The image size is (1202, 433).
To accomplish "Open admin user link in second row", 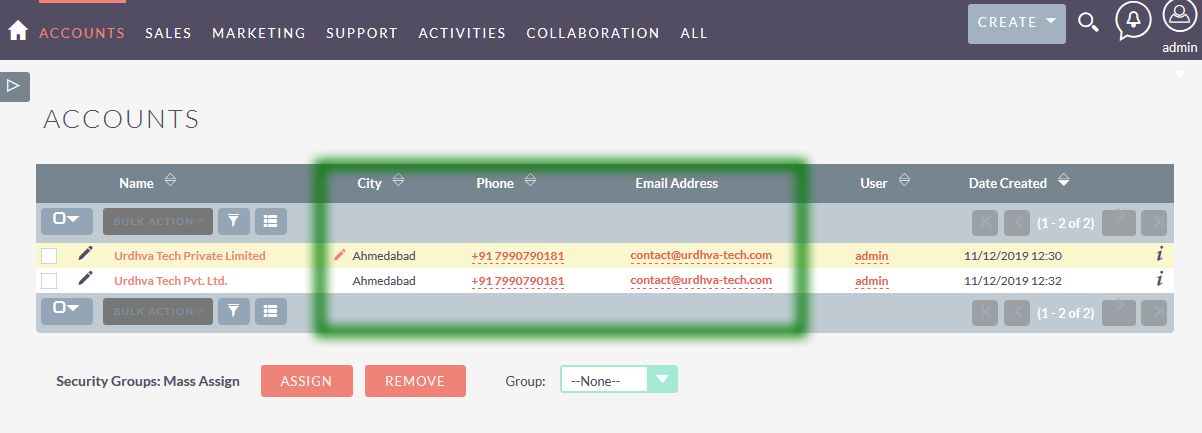I will click(x=872, y=281).
